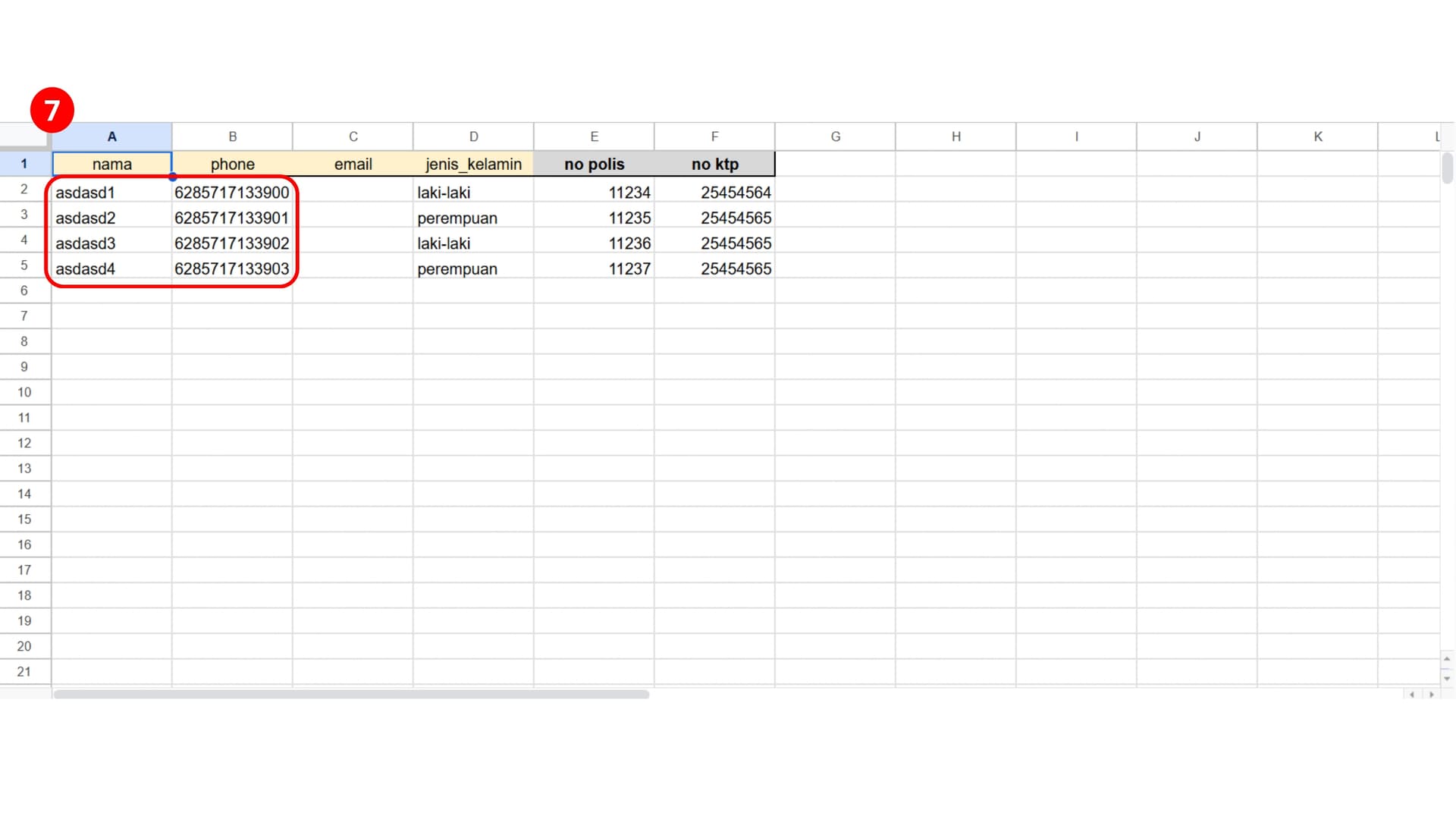Click the column B header to select

pos(232,136)
